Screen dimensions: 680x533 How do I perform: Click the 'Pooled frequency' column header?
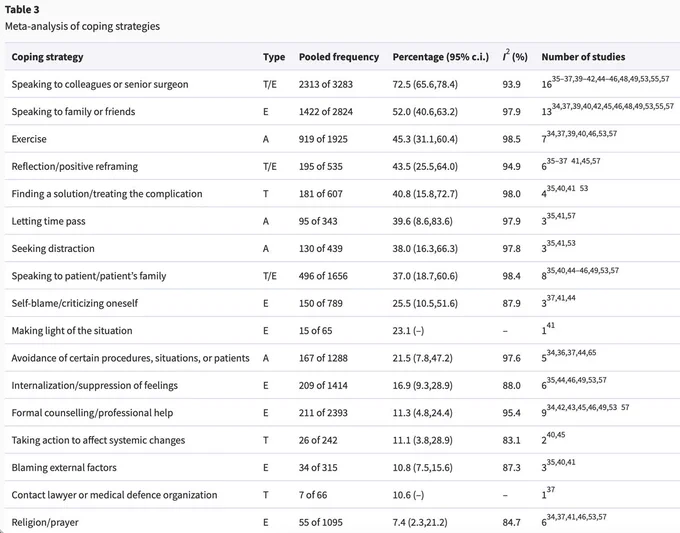339,57
